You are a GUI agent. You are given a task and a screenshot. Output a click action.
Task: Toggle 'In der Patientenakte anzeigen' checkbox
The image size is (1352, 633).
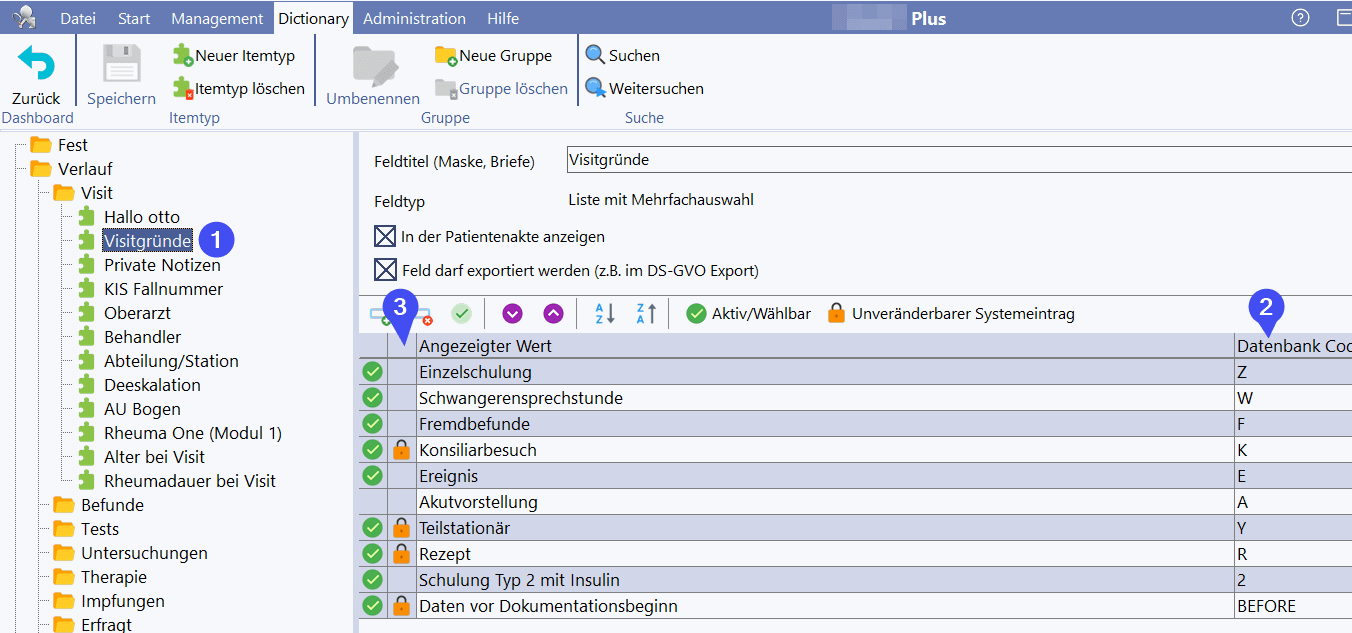385,237
